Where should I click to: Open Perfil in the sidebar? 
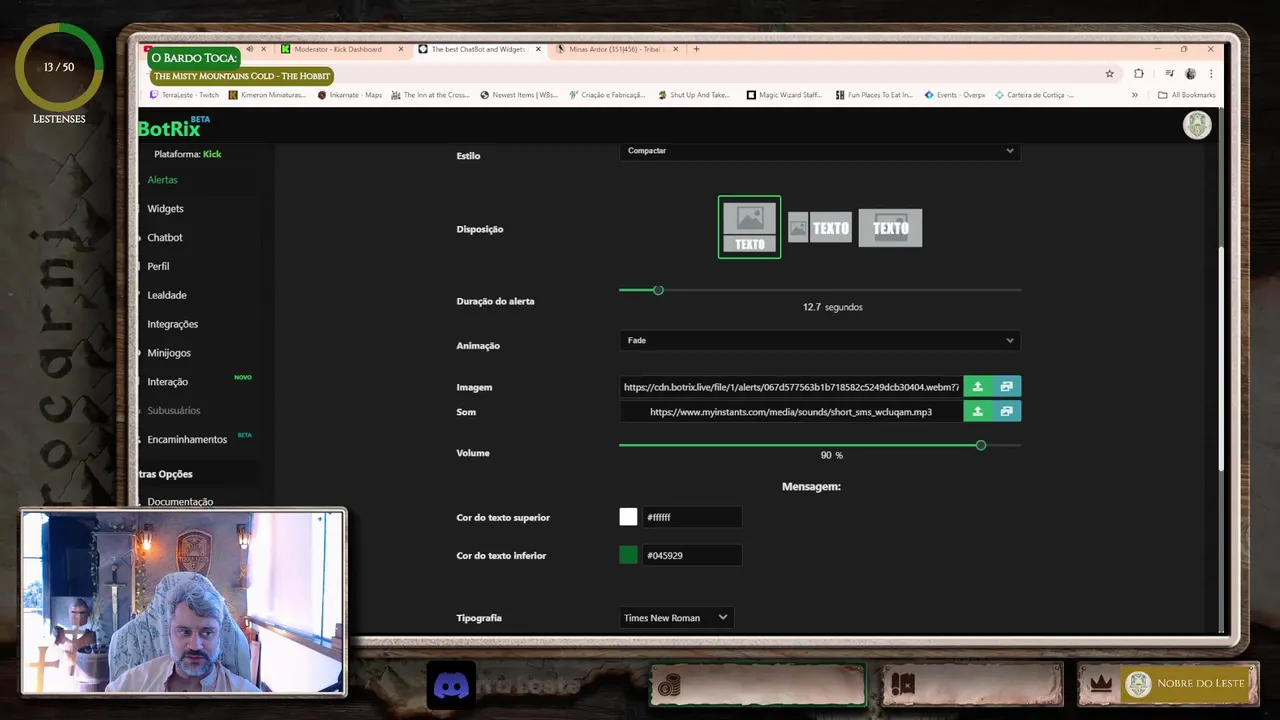click(158, 267)
